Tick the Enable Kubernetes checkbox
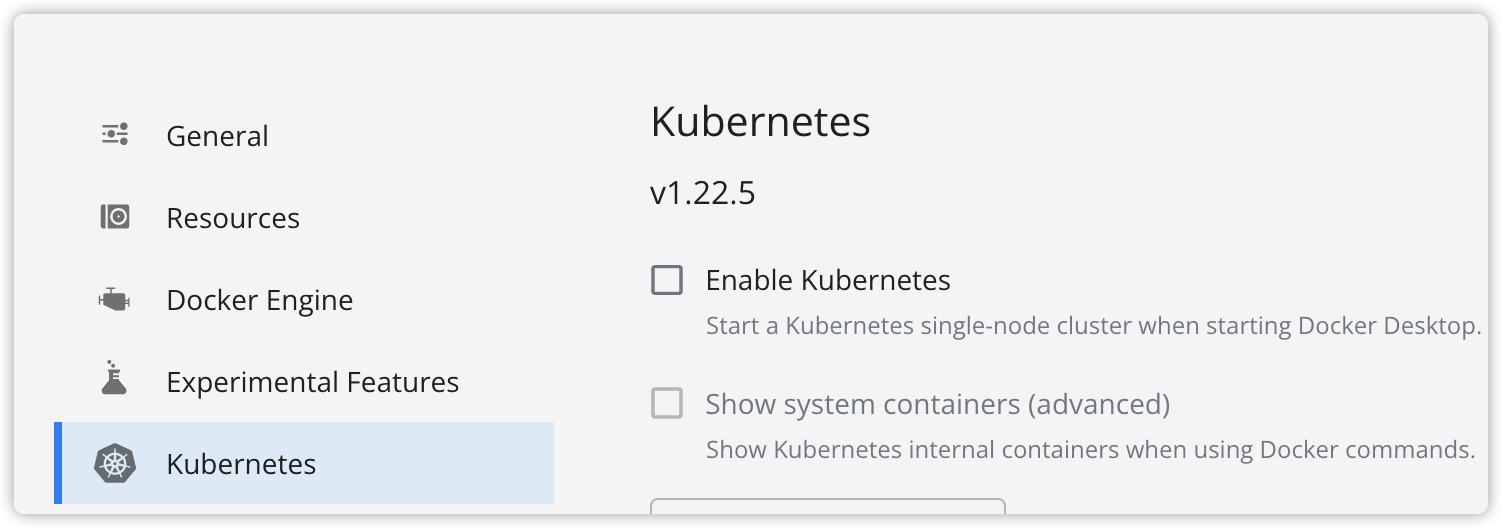 pos(667,280)
